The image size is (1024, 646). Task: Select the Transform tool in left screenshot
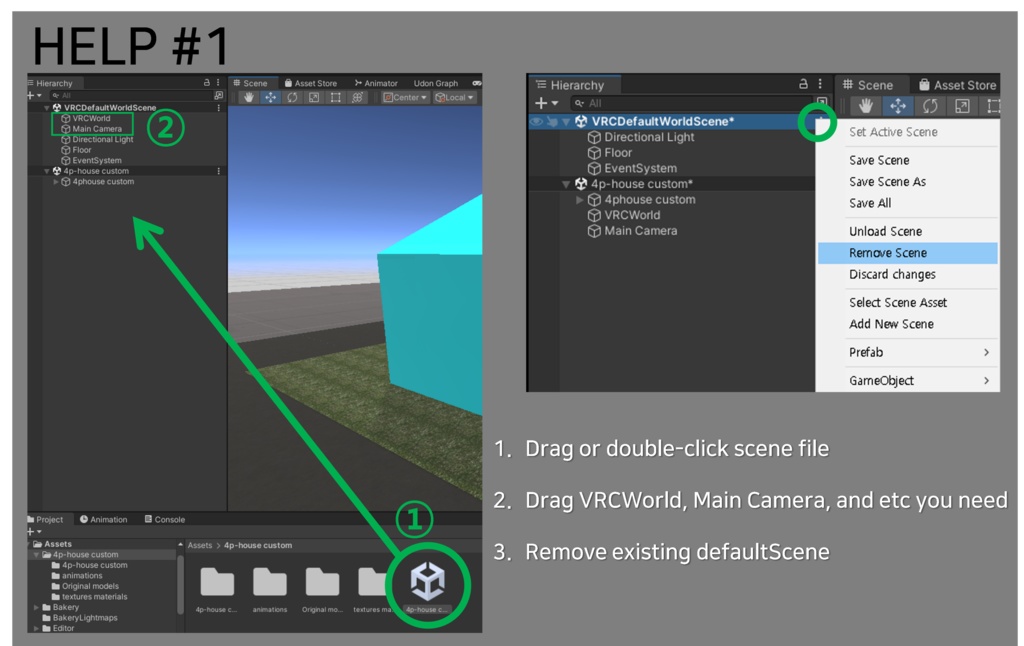[x=357, y=97]
